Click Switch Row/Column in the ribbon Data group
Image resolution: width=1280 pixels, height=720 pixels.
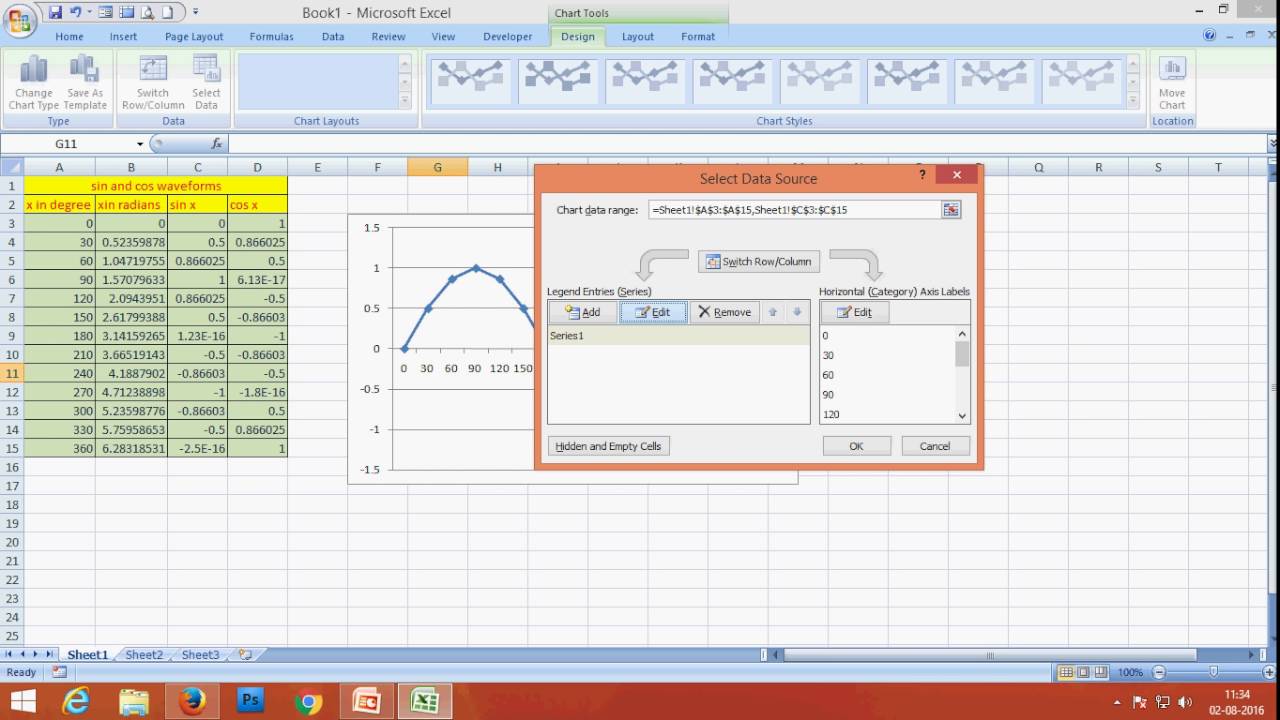(153, 83)
